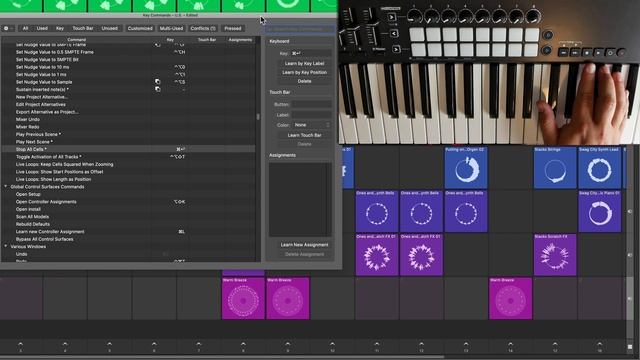Toggle the Multi-Used filter
This screenshot has height=360, width=640.
pyautogui.click(x=171, y=28)
